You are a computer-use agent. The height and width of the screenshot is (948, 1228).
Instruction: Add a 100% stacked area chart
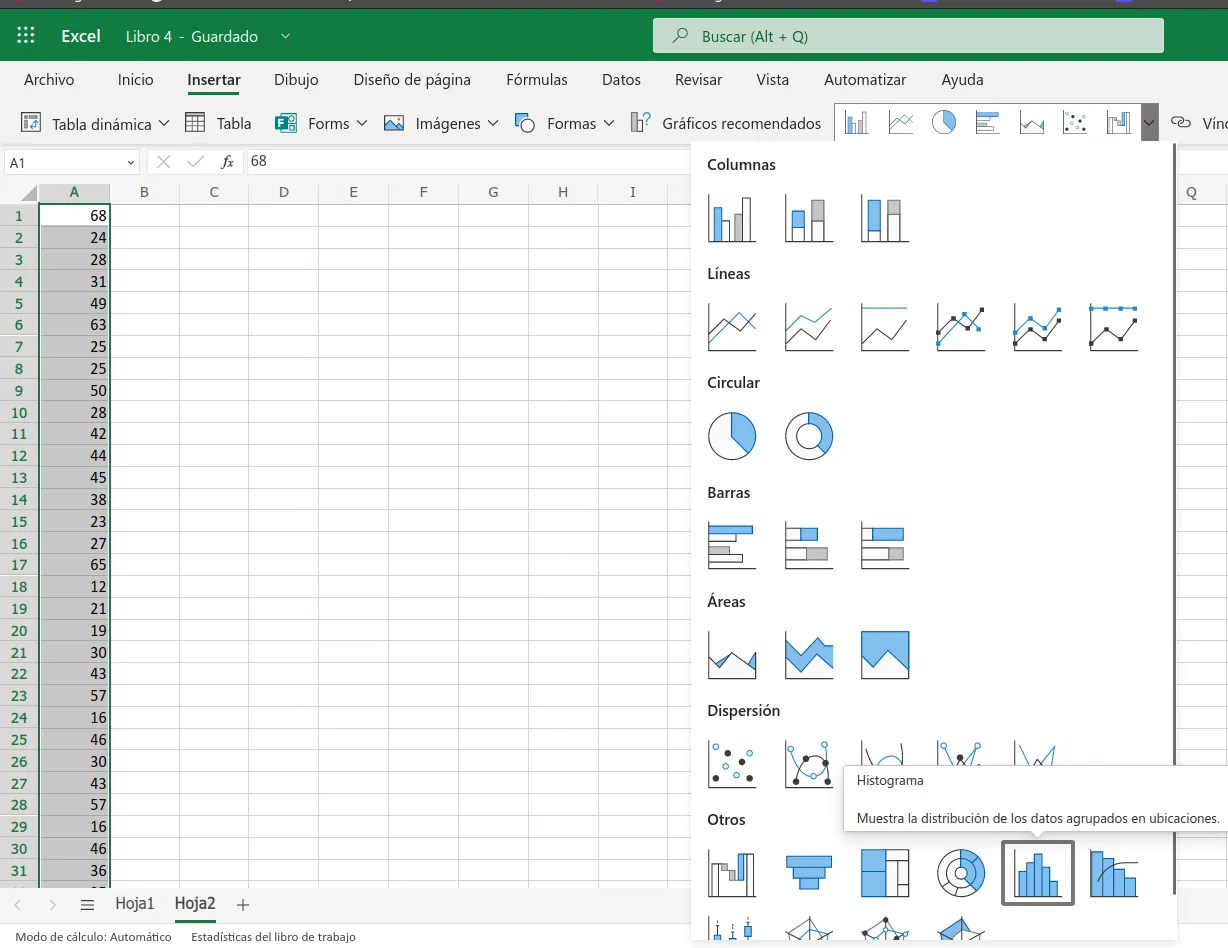[885, 655]
